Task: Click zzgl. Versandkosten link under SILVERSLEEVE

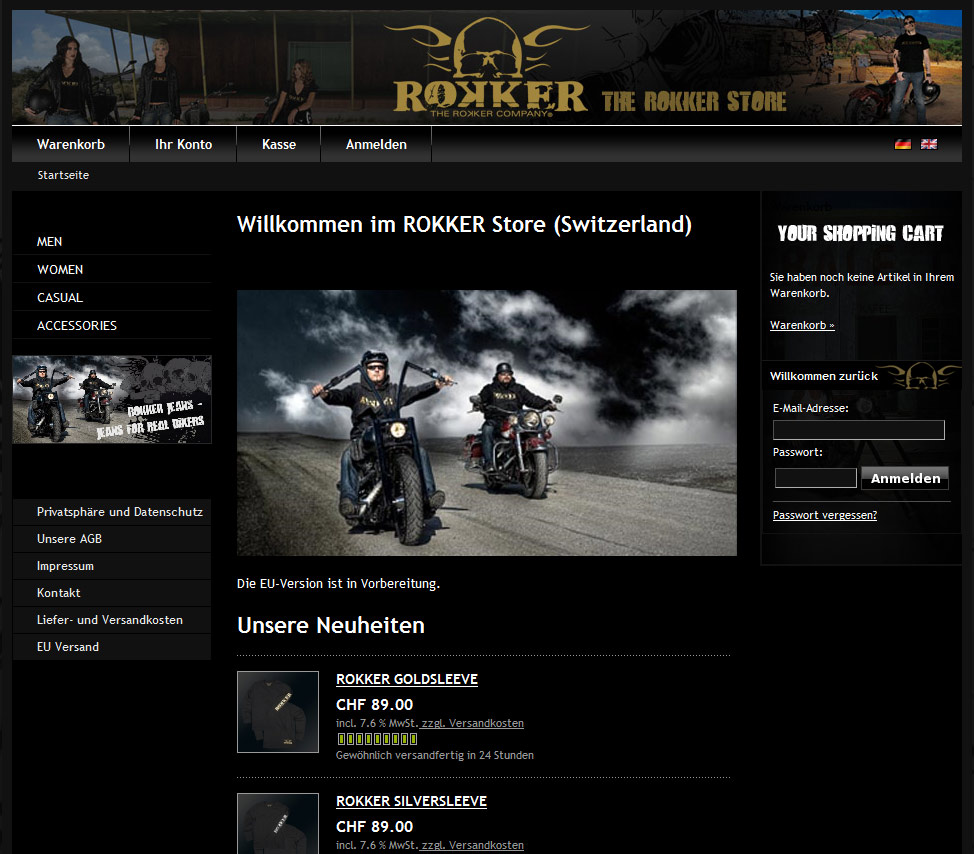Action: (472, 845)
